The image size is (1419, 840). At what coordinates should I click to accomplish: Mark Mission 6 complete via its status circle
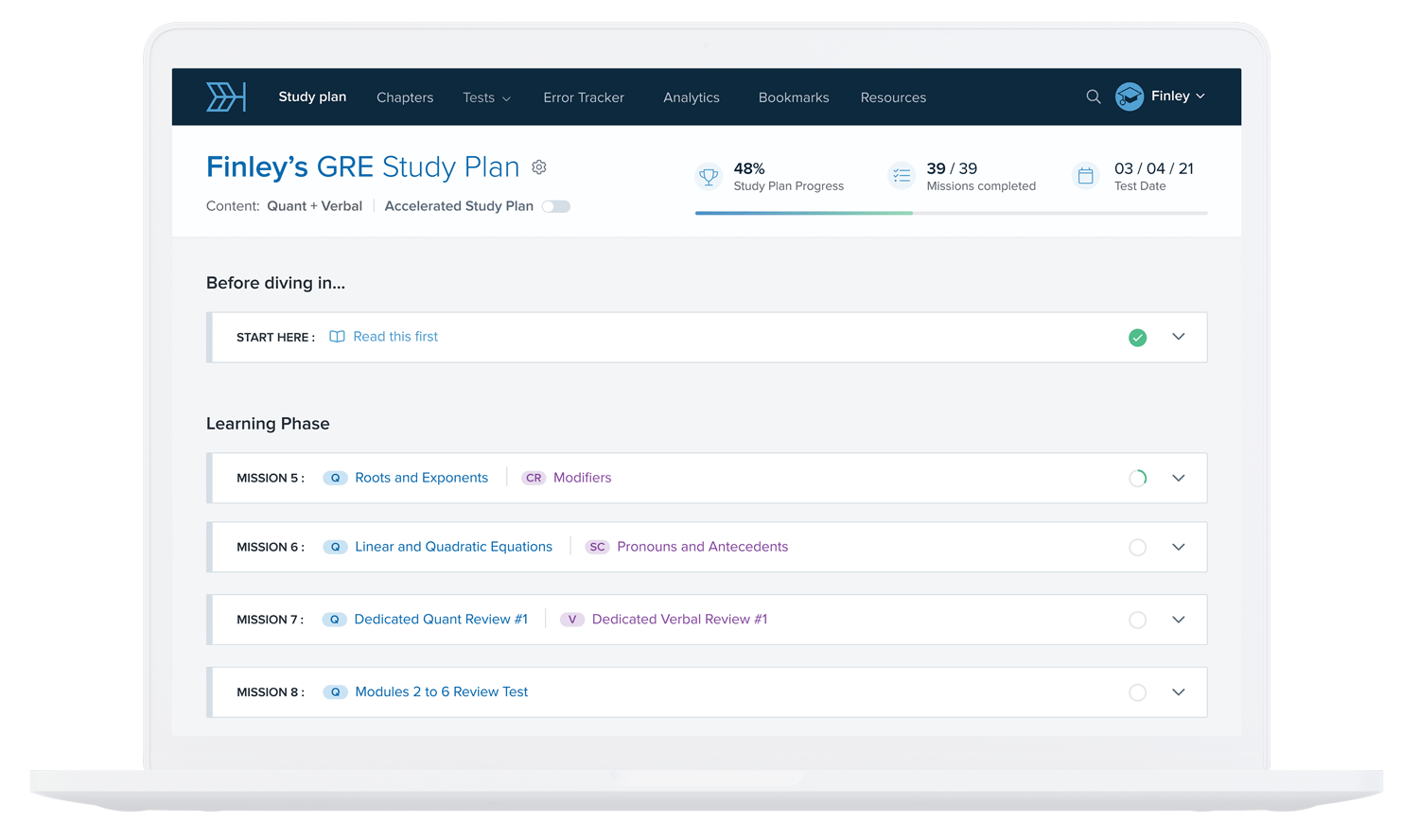tap(1137, 547)
